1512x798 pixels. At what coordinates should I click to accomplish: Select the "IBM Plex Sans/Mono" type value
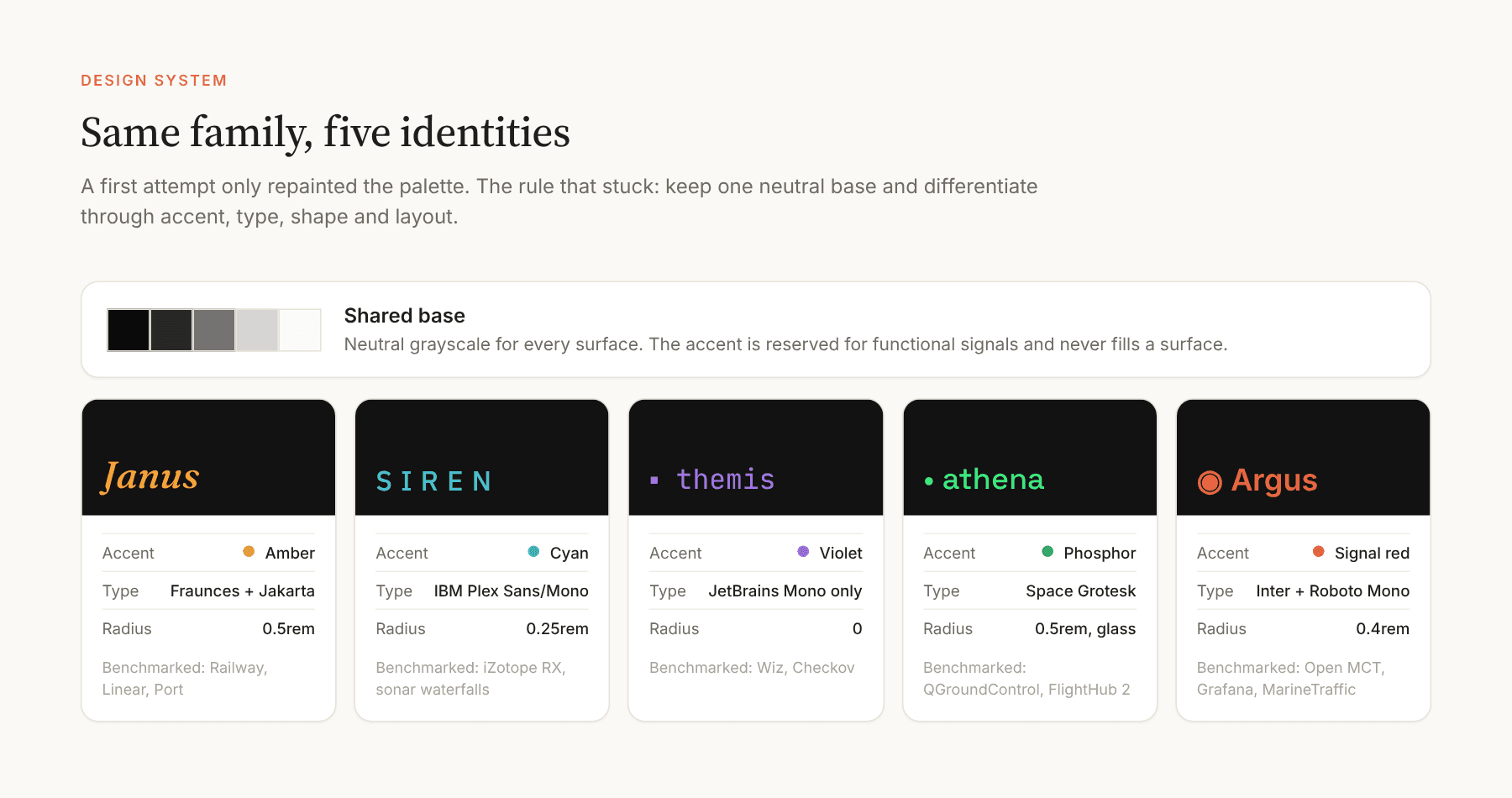click(x=512, y=591)
